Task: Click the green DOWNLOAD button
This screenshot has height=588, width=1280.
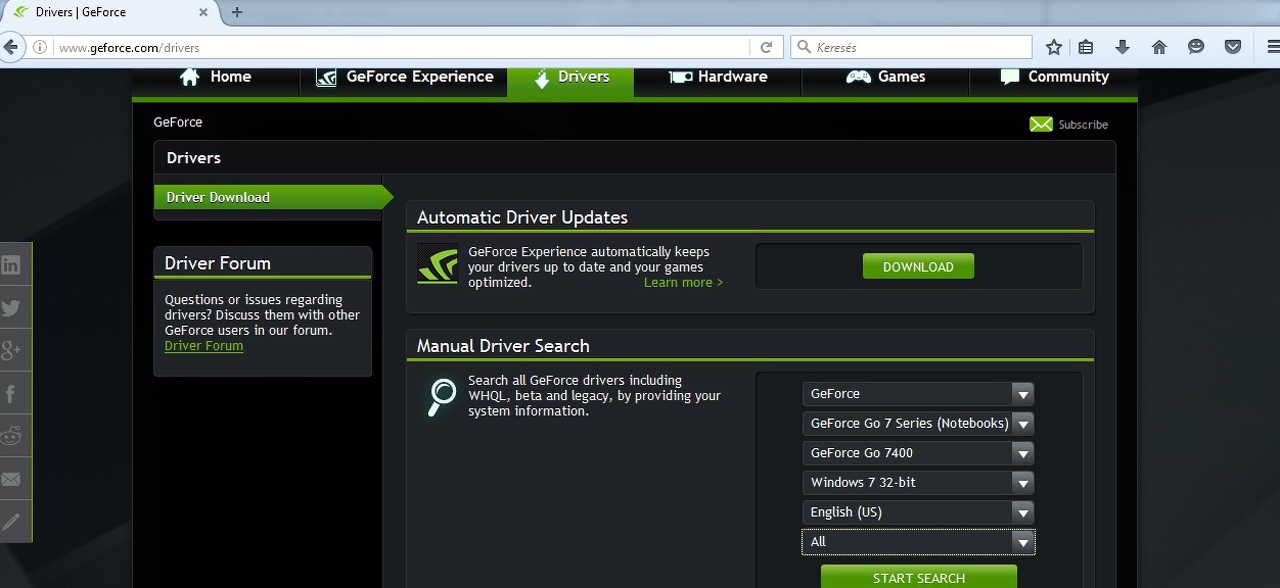Action: [918, 267]
